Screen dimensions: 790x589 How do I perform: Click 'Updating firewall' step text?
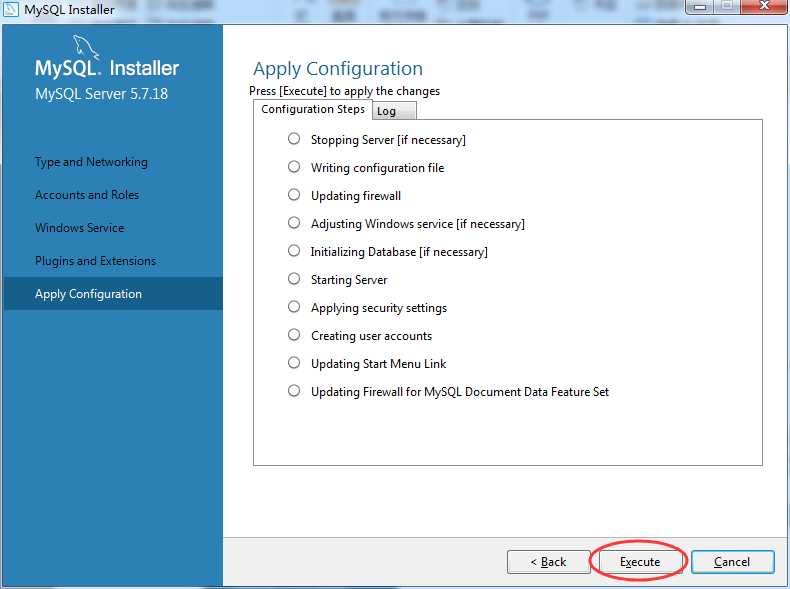(x=356, y=196)
